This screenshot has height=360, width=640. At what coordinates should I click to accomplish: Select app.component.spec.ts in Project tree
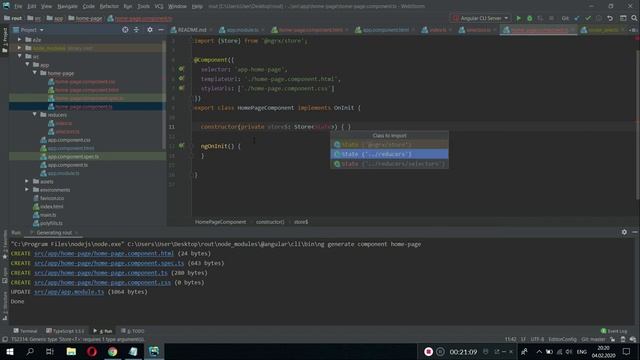[x=73, y=156]
